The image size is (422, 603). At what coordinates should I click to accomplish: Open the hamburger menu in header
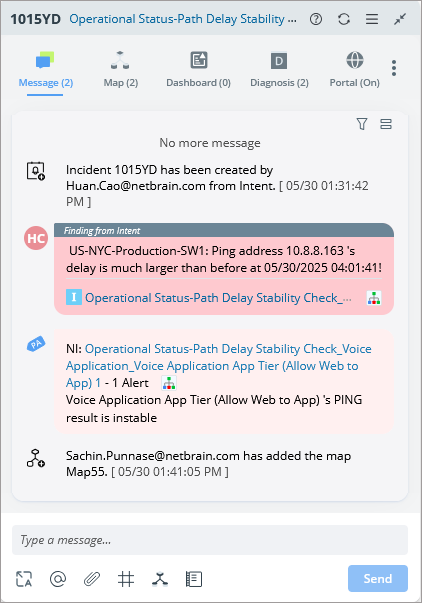372,19
